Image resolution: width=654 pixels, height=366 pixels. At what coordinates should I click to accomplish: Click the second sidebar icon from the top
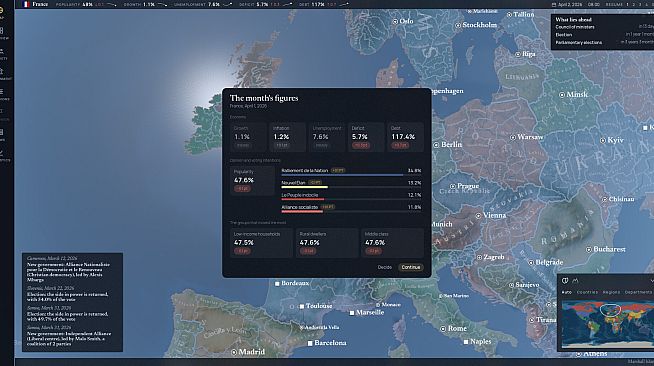click(x=2, y=31)
